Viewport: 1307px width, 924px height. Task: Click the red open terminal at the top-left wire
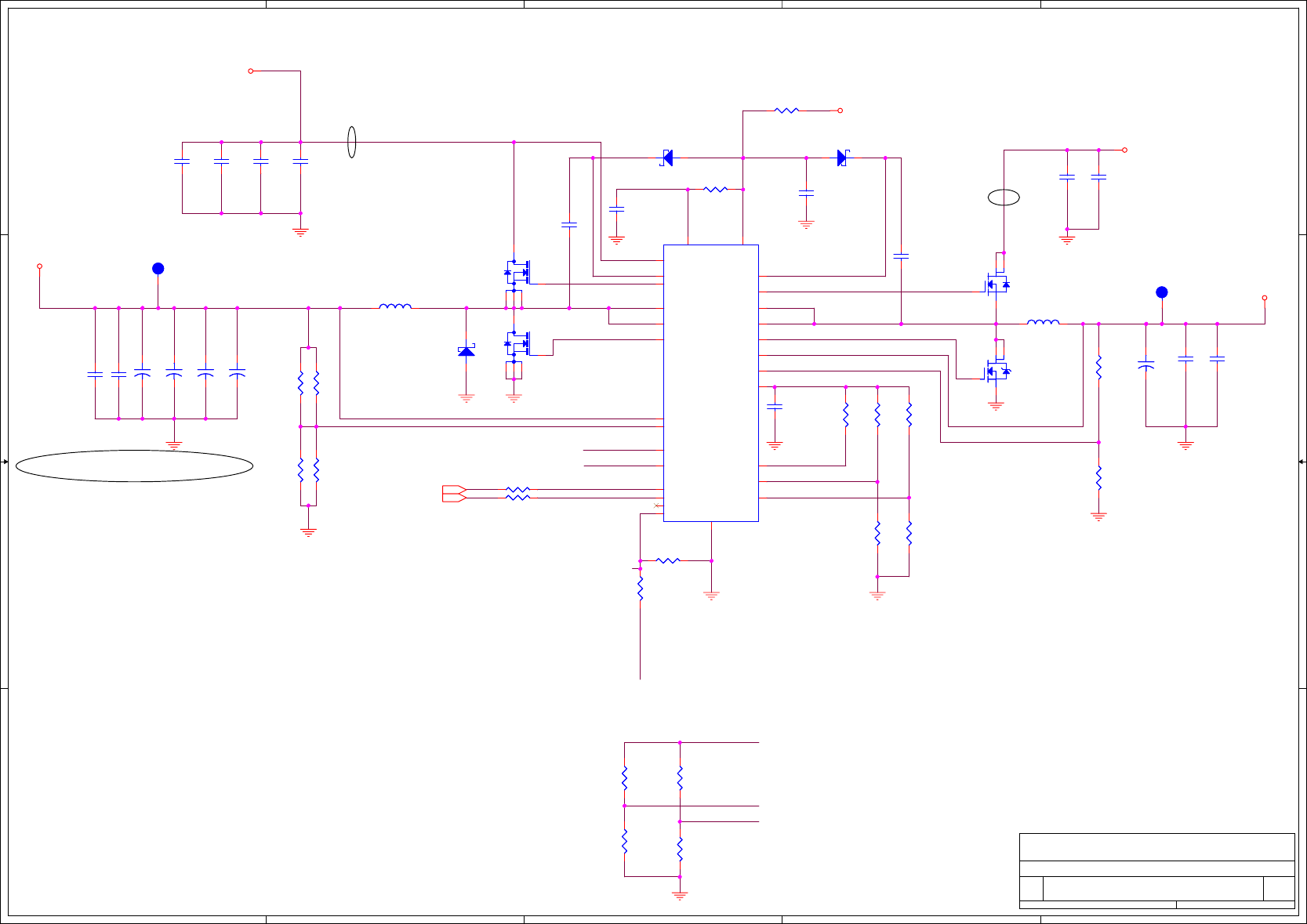coord(251,71)
